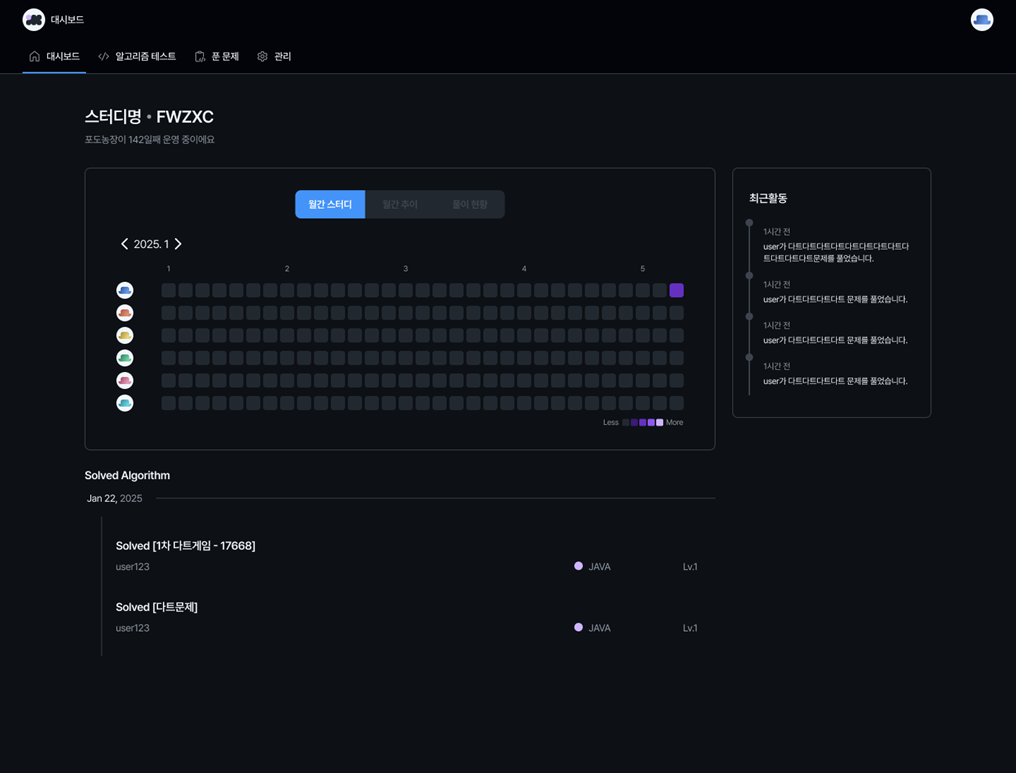Image resolution: width=1016 pixels, height=773 pixels.
Task: Open the profile avatar at top right
Action: pyautogui.click(x=982, y=19)
